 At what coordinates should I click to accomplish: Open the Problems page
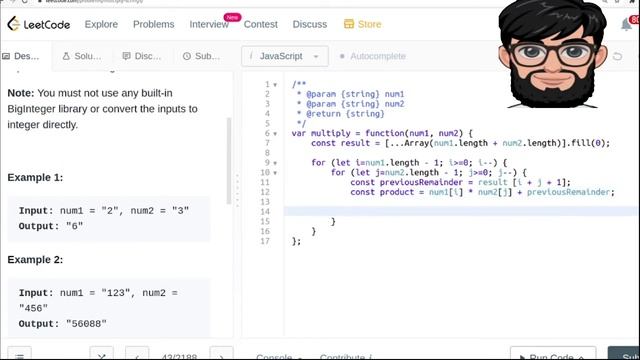pos(153,24)
